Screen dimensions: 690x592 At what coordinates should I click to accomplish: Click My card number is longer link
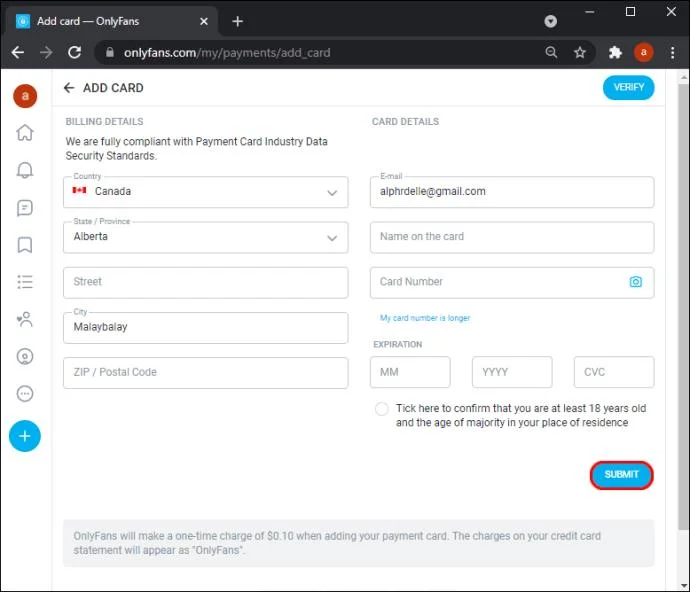point(425,318)
